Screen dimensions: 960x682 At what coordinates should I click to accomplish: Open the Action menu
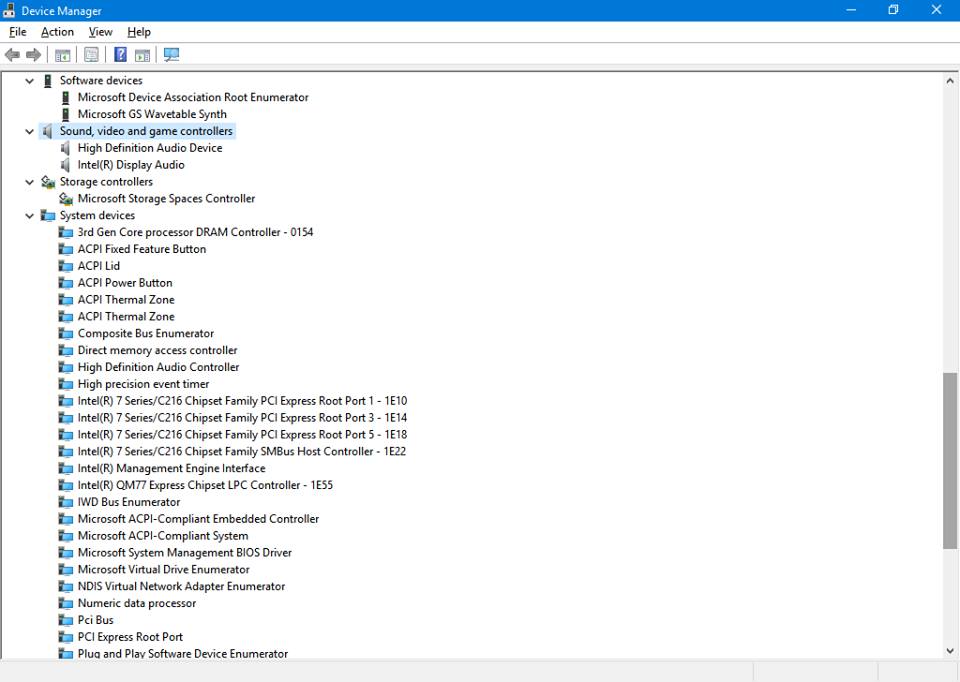click(58, 32)
